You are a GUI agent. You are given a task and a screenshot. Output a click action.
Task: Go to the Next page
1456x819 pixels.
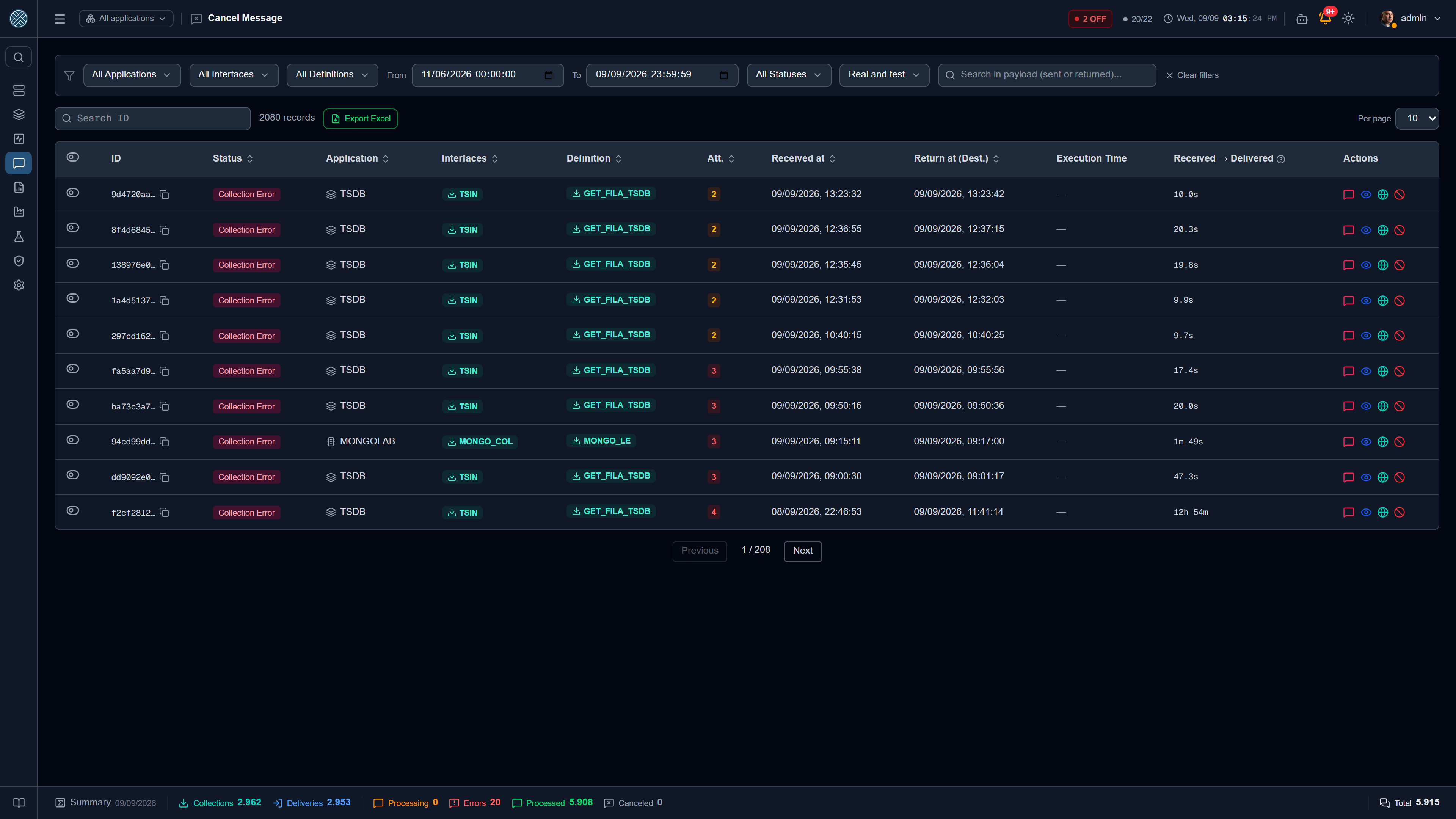point(803,551)
